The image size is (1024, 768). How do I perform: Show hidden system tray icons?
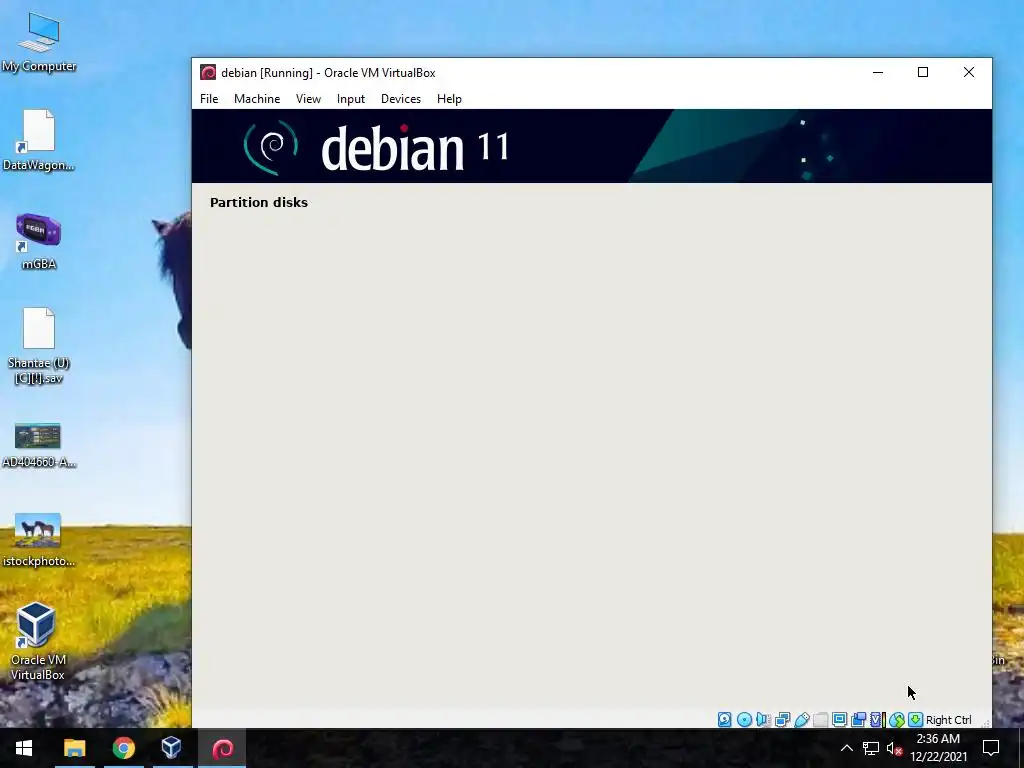846,748
